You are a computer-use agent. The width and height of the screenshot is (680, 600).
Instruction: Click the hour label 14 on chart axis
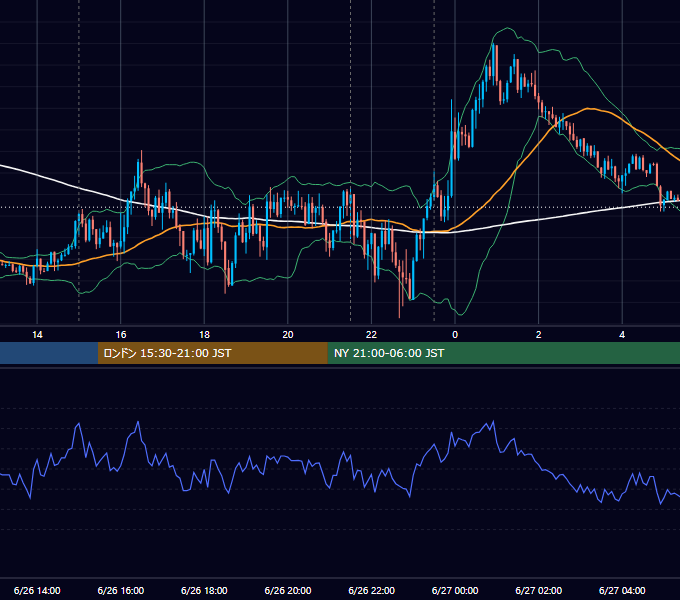[37, 334]
